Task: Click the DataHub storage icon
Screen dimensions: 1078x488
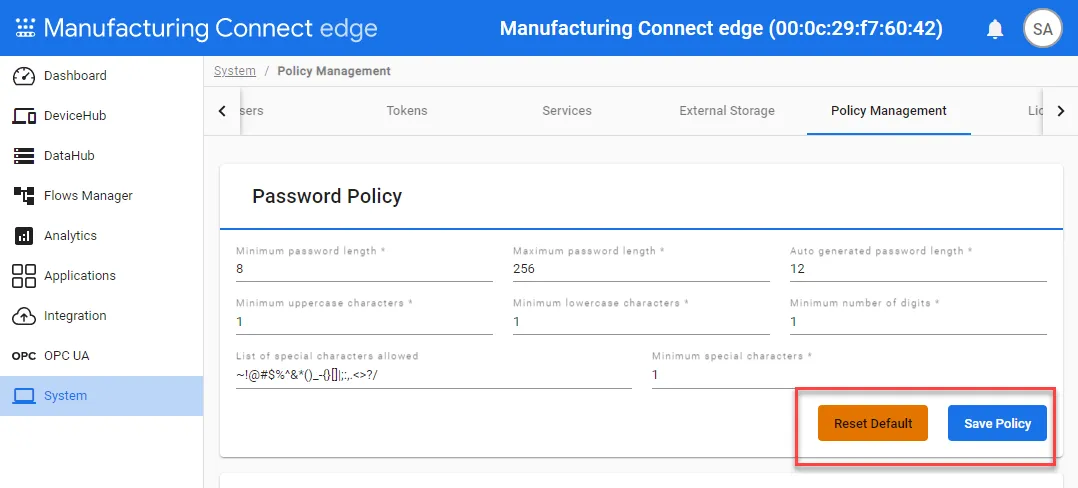Action: click(24, 155)
